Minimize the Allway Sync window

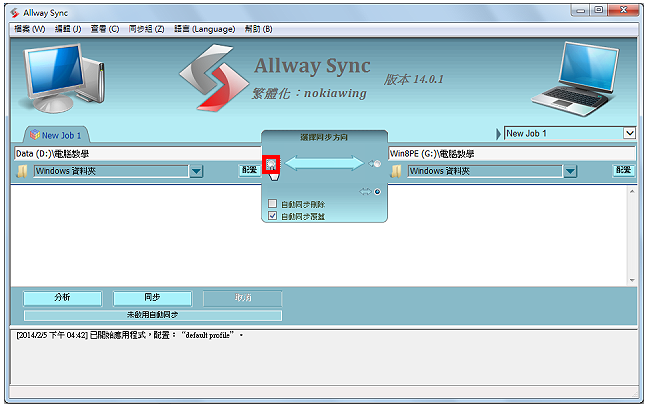click(581, 10)
